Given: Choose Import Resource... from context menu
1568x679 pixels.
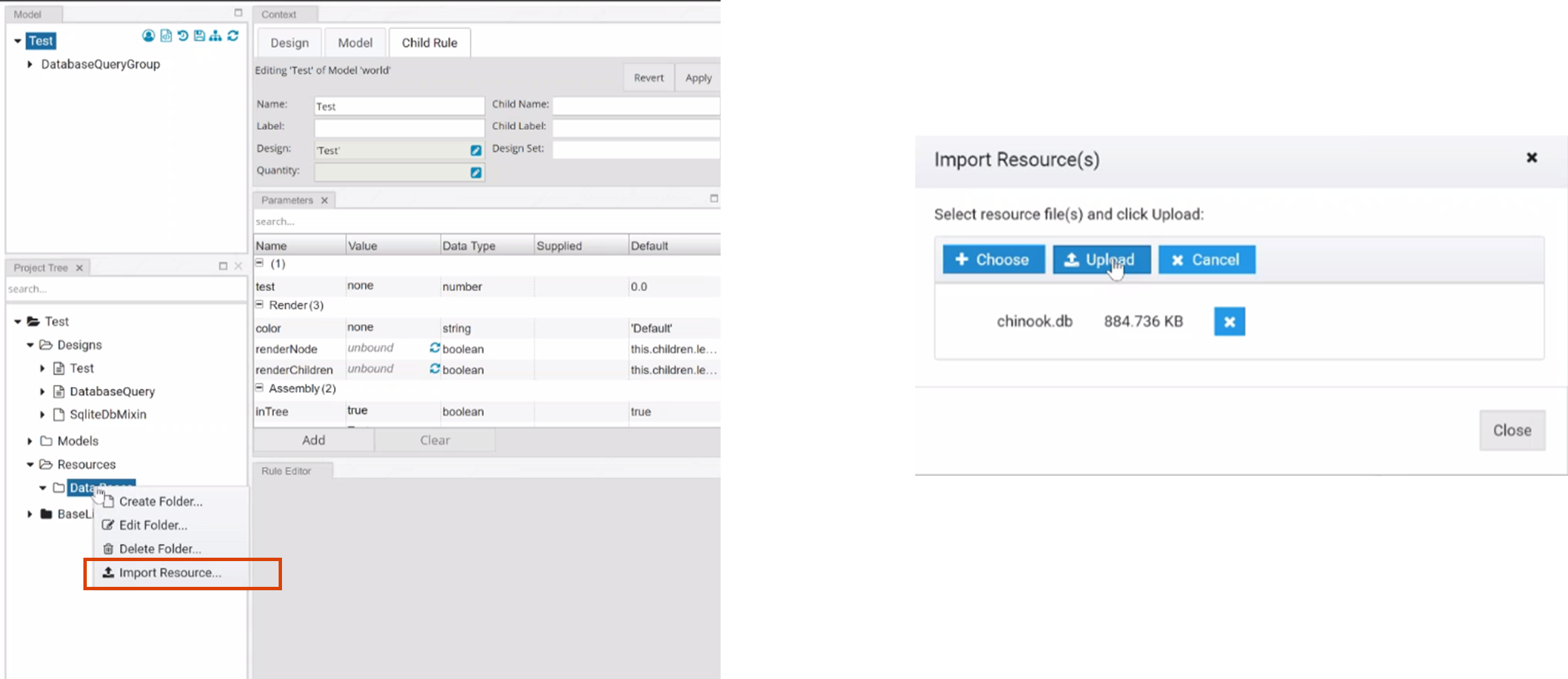Looking at the screenshot, I should [170, 573].
